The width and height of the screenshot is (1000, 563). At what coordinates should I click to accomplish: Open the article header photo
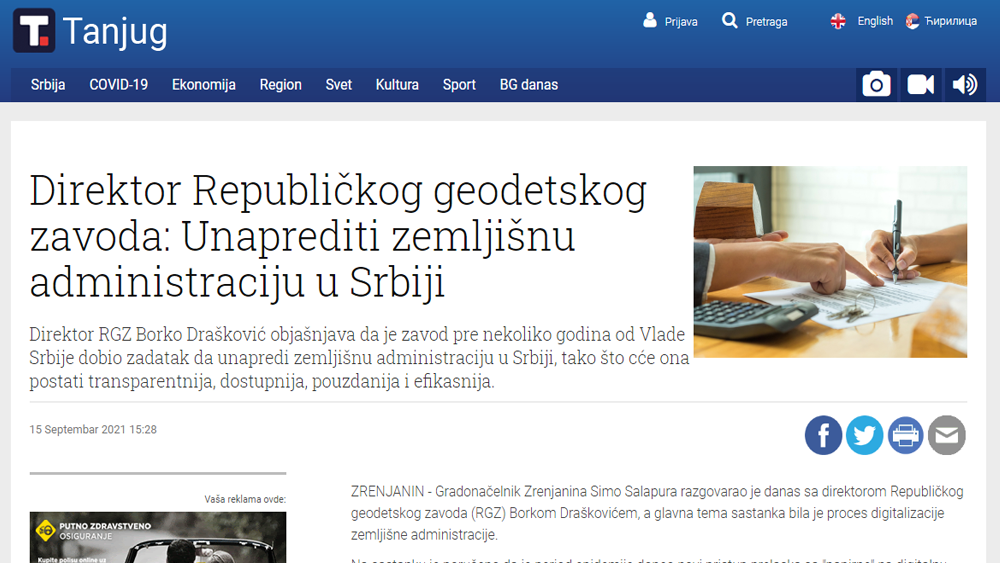[830, 261]
